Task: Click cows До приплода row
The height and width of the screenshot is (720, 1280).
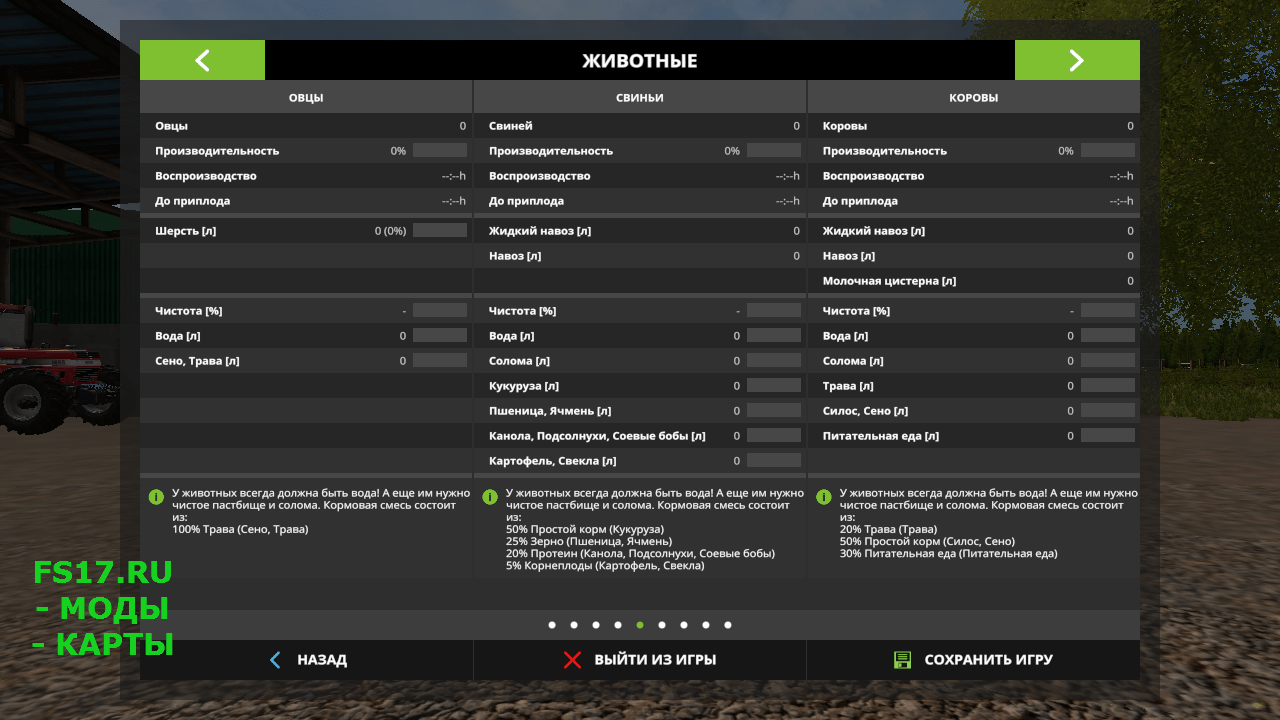Action: click(x=974, y=201)
